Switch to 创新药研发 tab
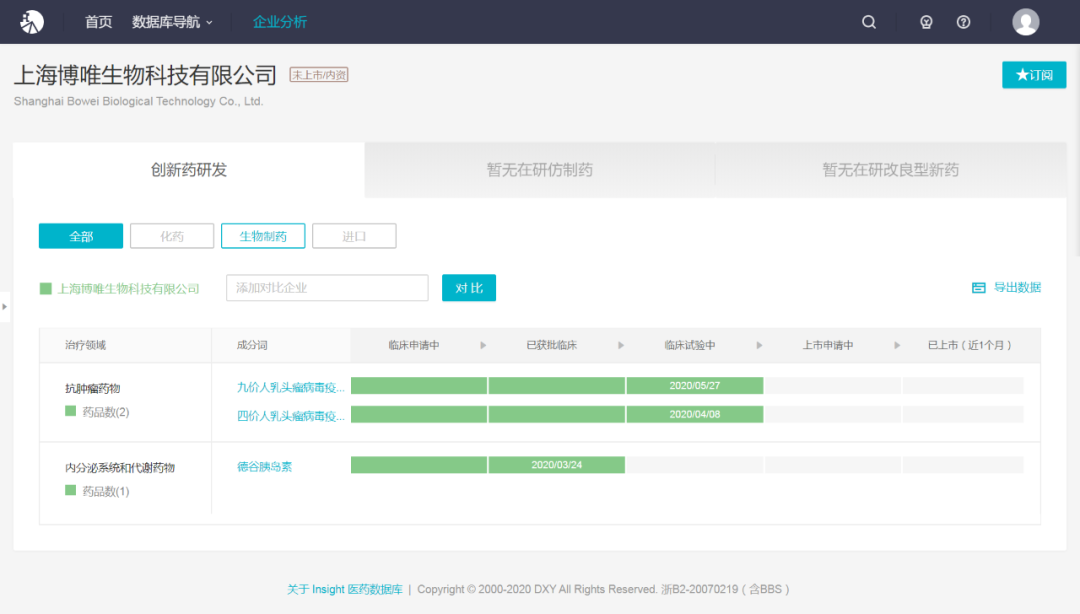The image size is (1080, 614). click(189, 170)
